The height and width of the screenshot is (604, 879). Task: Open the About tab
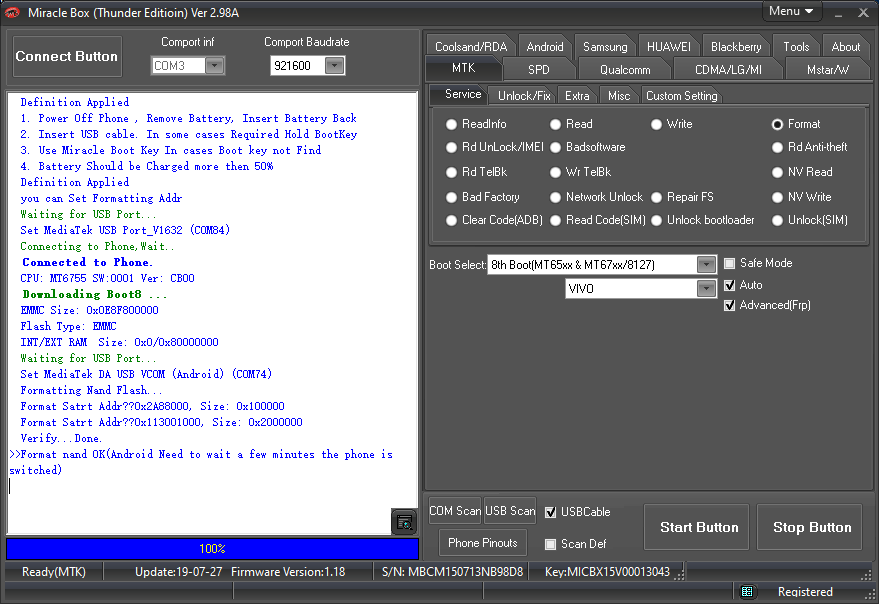click(845, 47)
